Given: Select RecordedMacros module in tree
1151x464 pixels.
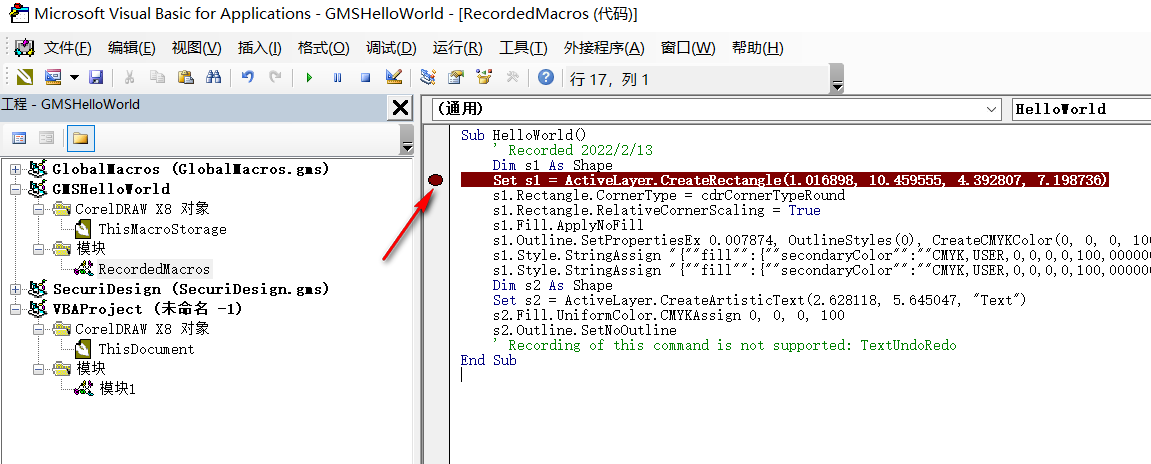Looking at the screenshot, I should pyautogui.click(x=154, y=269).
